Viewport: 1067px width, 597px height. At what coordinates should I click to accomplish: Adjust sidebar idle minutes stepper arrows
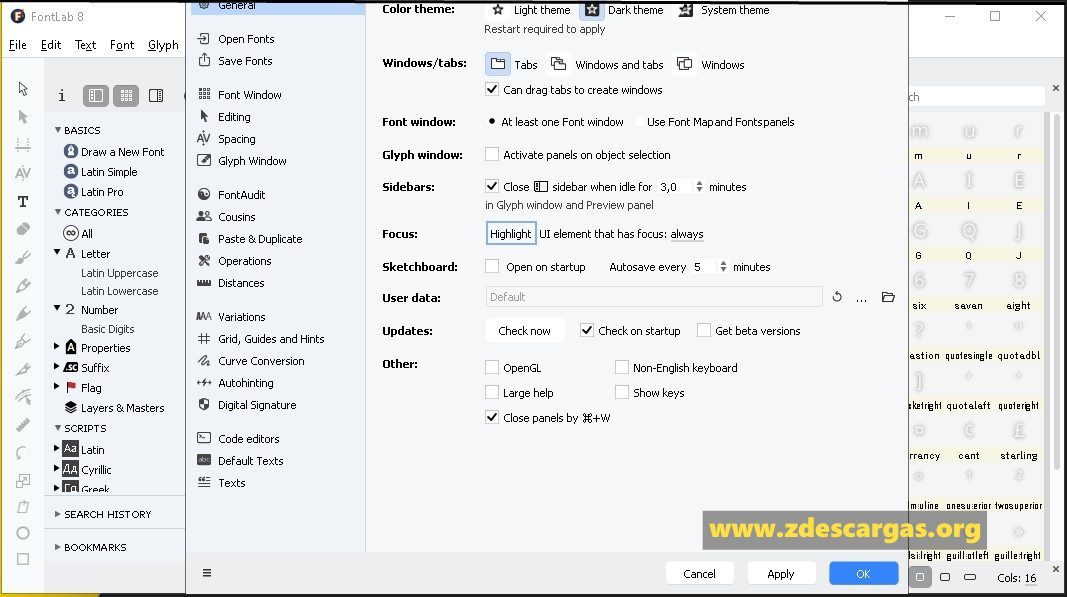coord(699,187)
